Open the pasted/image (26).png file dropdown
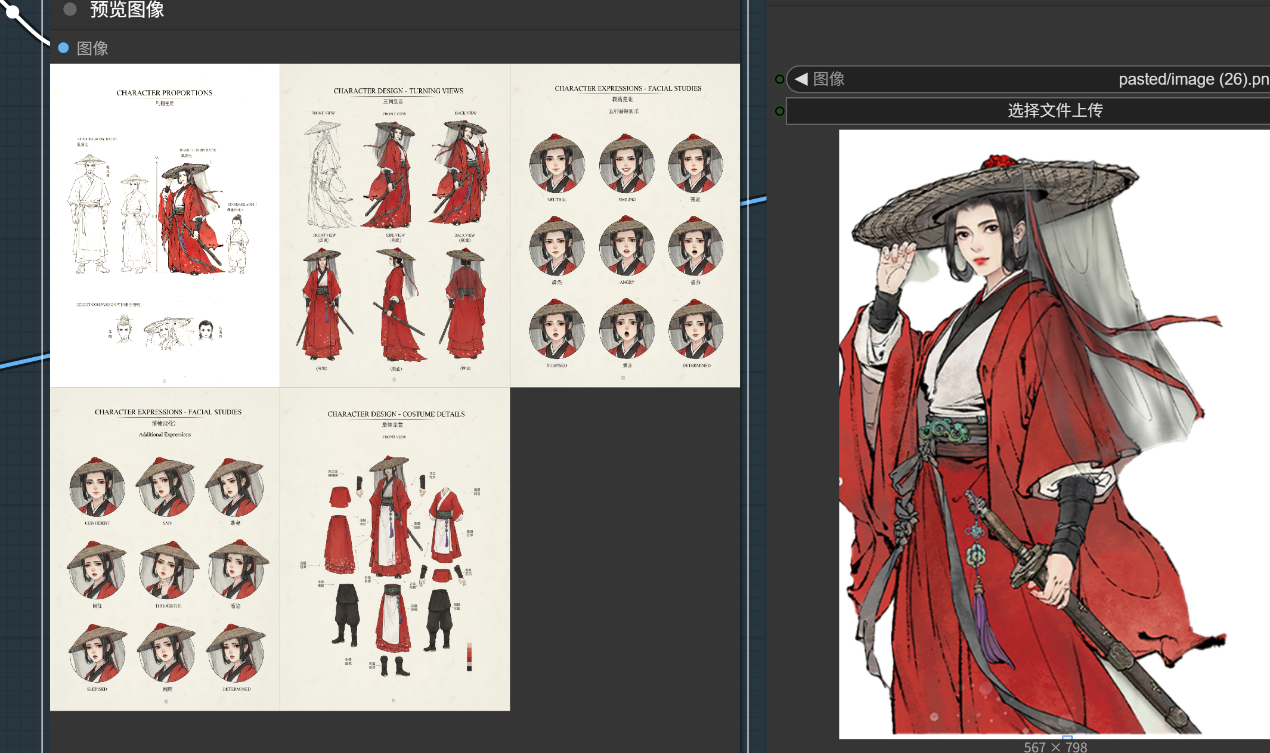Viewport: 1270px width, 753px height. [x=1190, y=79]
